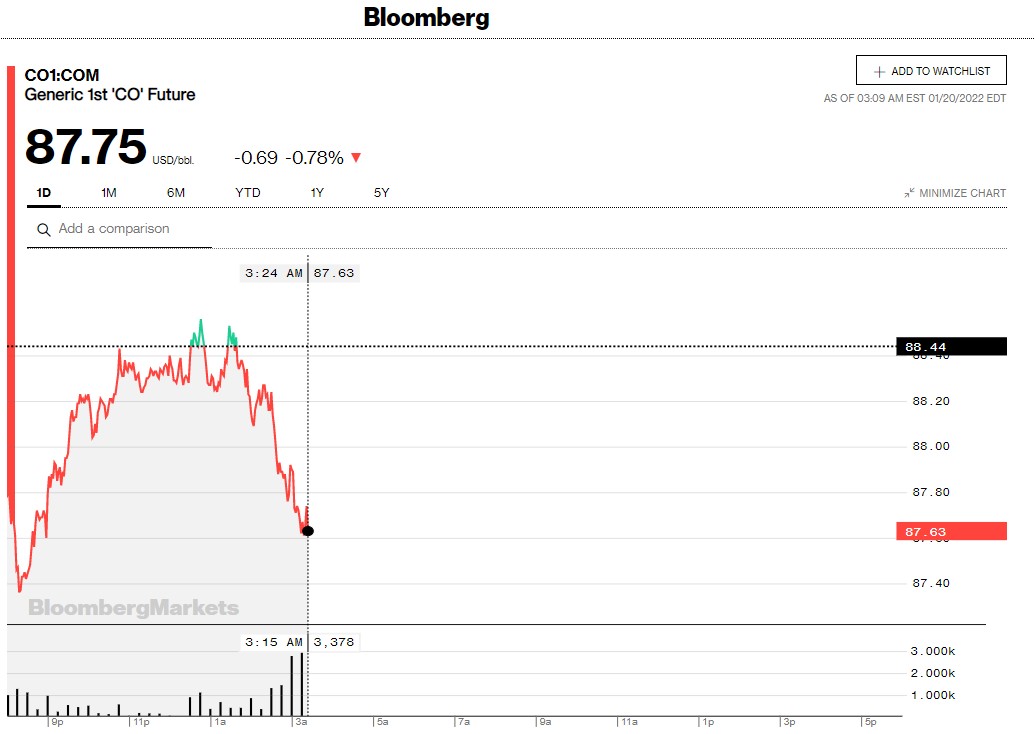
Task: Click the plus icon beside Add to Watchlist
Action: pyautogui.click(x=879, y=72)
